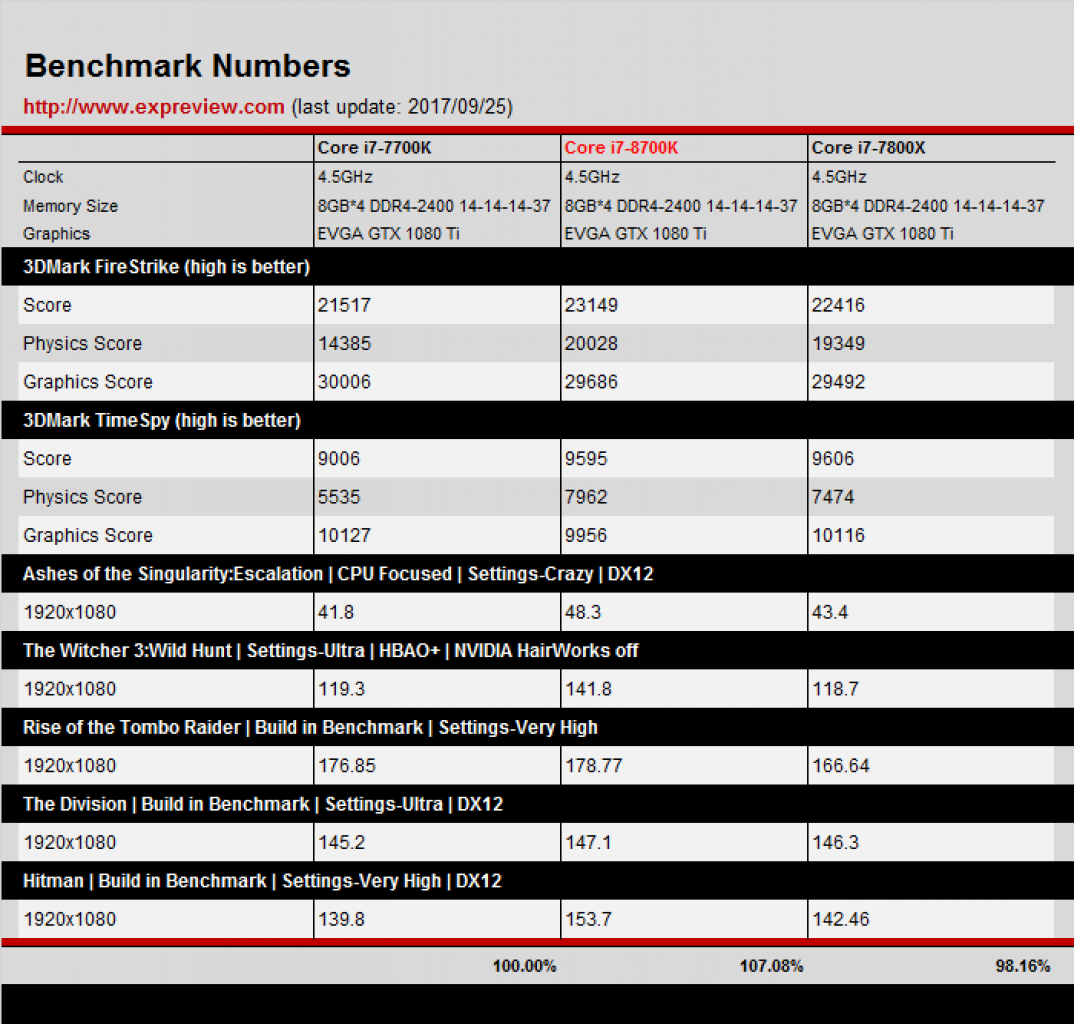Open the http://www.expreview.com link
This screenshot has height=1024, width=1074.
(153, 107)
